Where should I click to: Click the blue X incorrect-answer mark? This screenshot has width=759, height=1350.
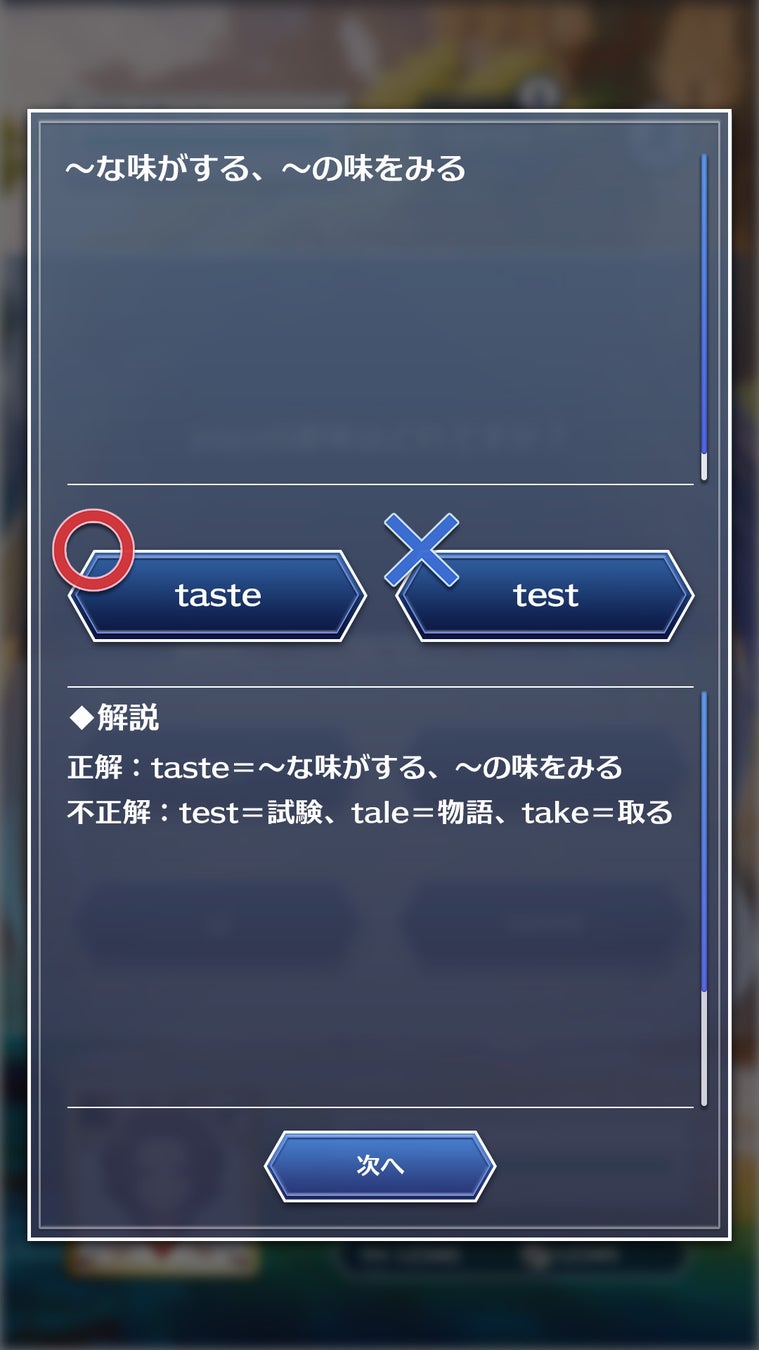(x=422, y=549)
